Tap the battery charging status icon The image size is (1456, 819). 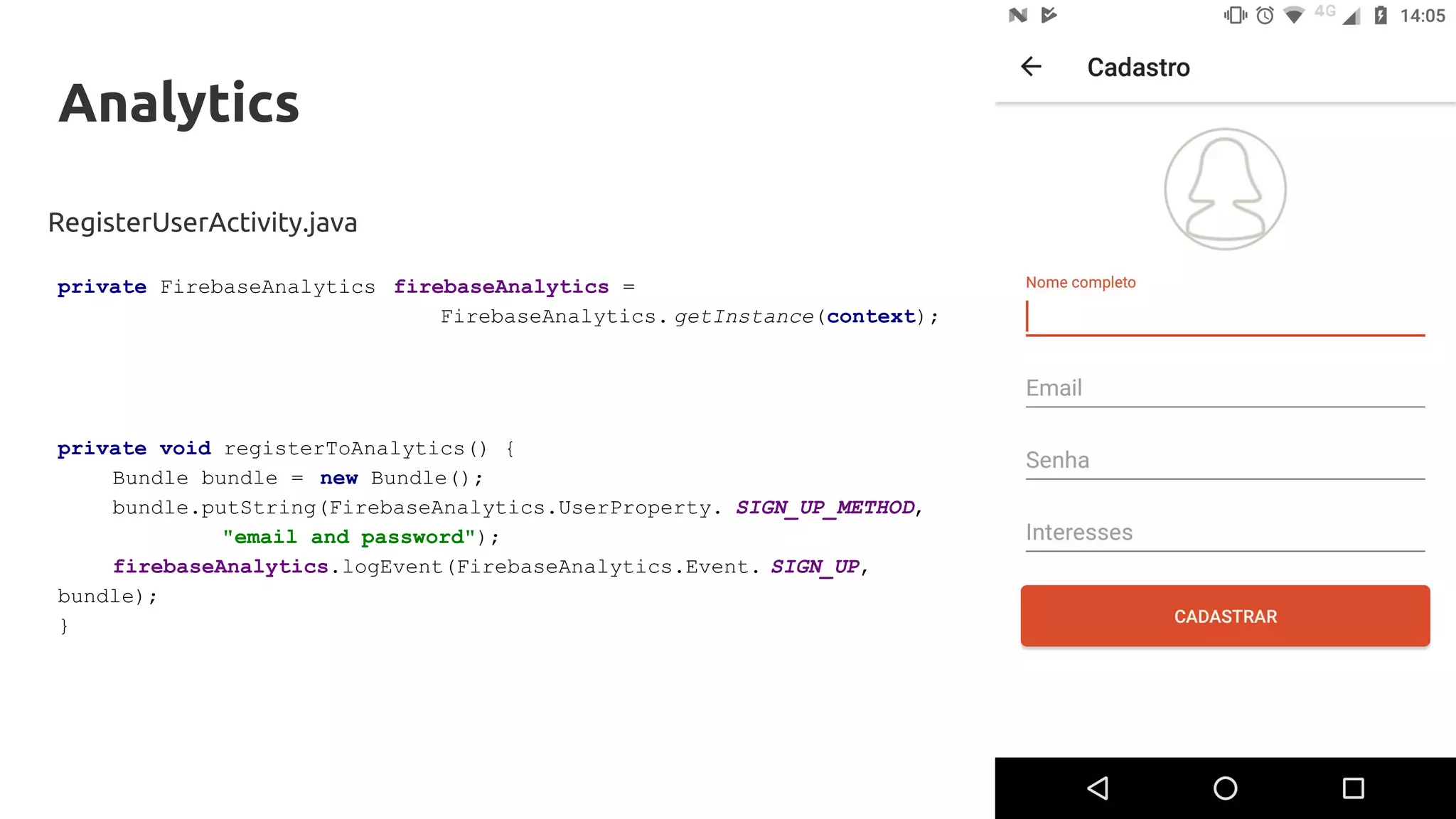[x=1381, y=15]
